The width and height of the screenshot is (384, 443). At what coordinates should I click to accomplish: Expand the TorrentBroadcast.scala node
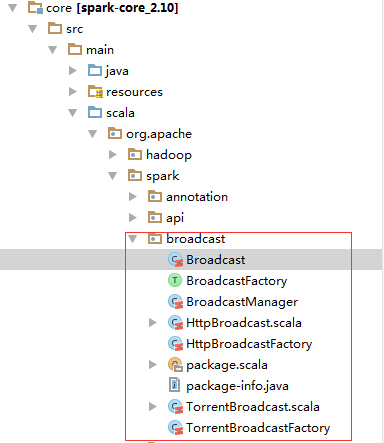[x=153, y=406]
